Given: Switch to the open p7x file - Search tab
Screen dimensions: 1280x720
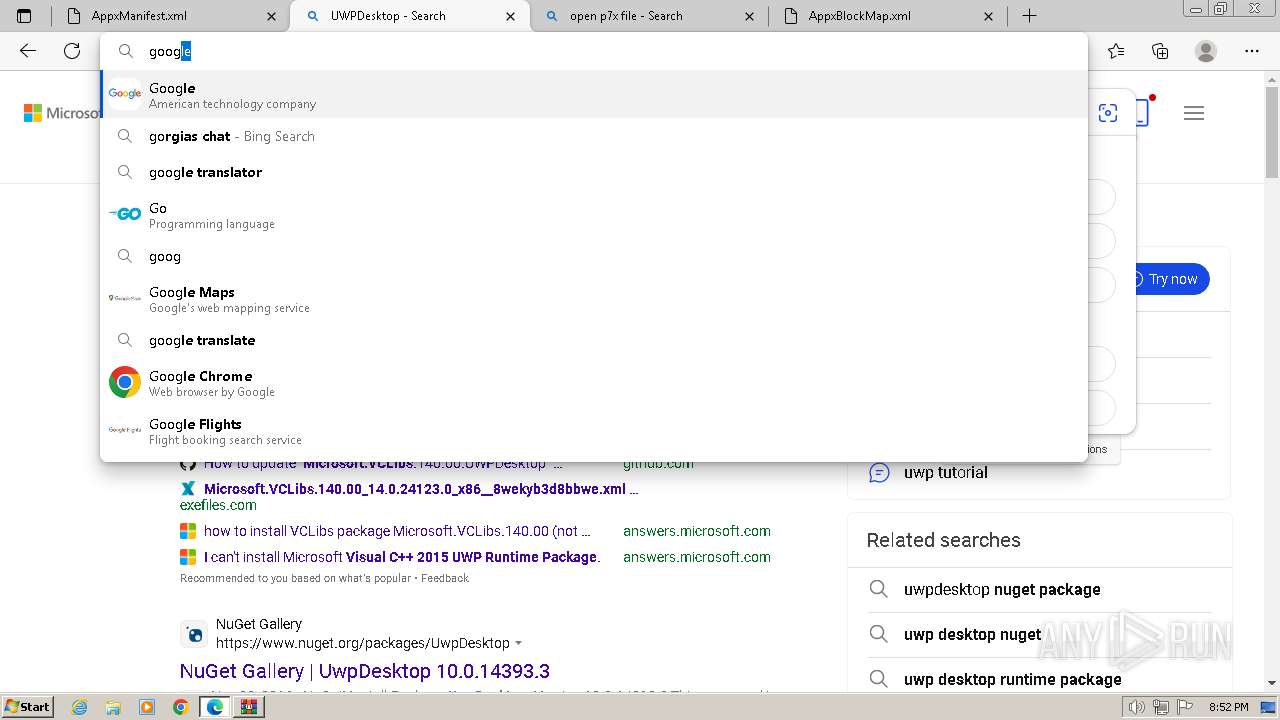Looking at the screenshot, I should coord(648,16).
